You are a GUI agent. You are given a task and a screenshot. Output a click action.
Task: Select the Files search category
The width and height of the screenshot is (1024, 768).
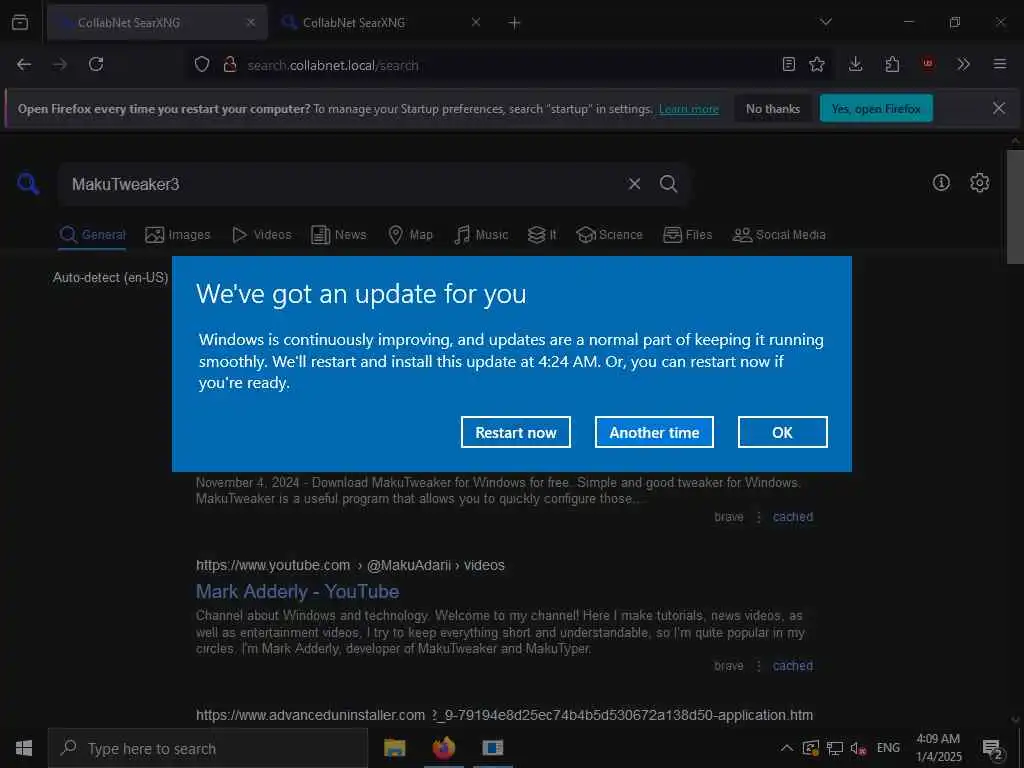pyautogui.click(x=688, y=235)
